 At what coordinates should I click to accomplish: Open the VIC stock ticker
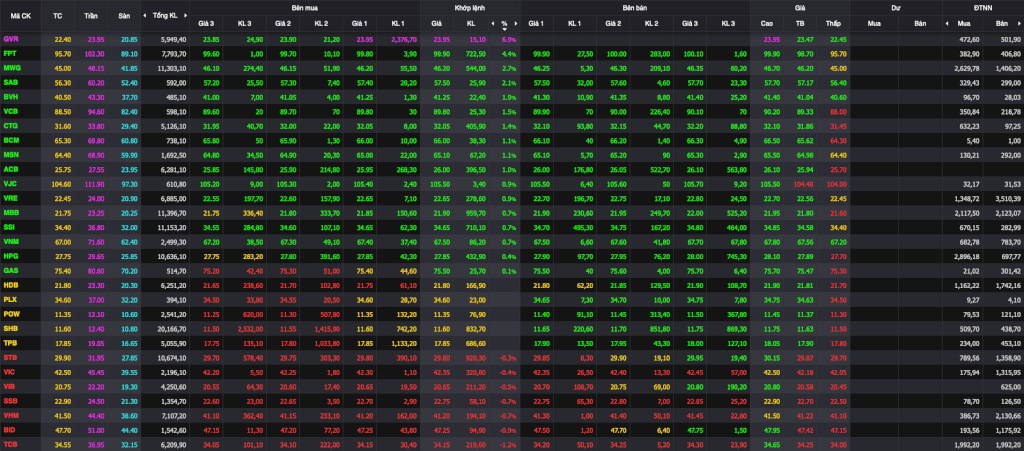[9, 371]
